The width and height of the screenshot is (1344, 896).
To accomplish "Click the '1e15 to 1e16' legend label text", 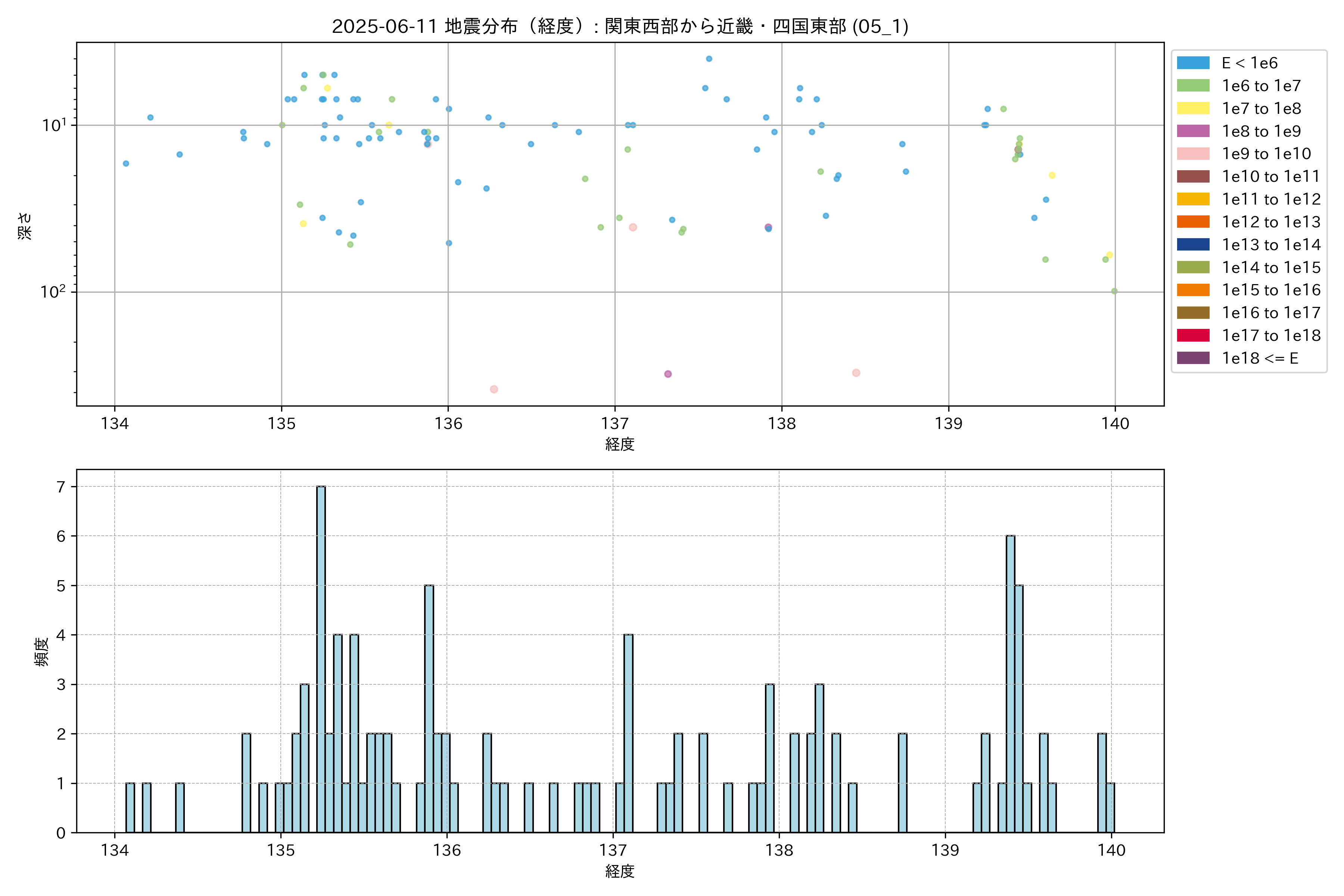I will click(x=1271, y=290).
